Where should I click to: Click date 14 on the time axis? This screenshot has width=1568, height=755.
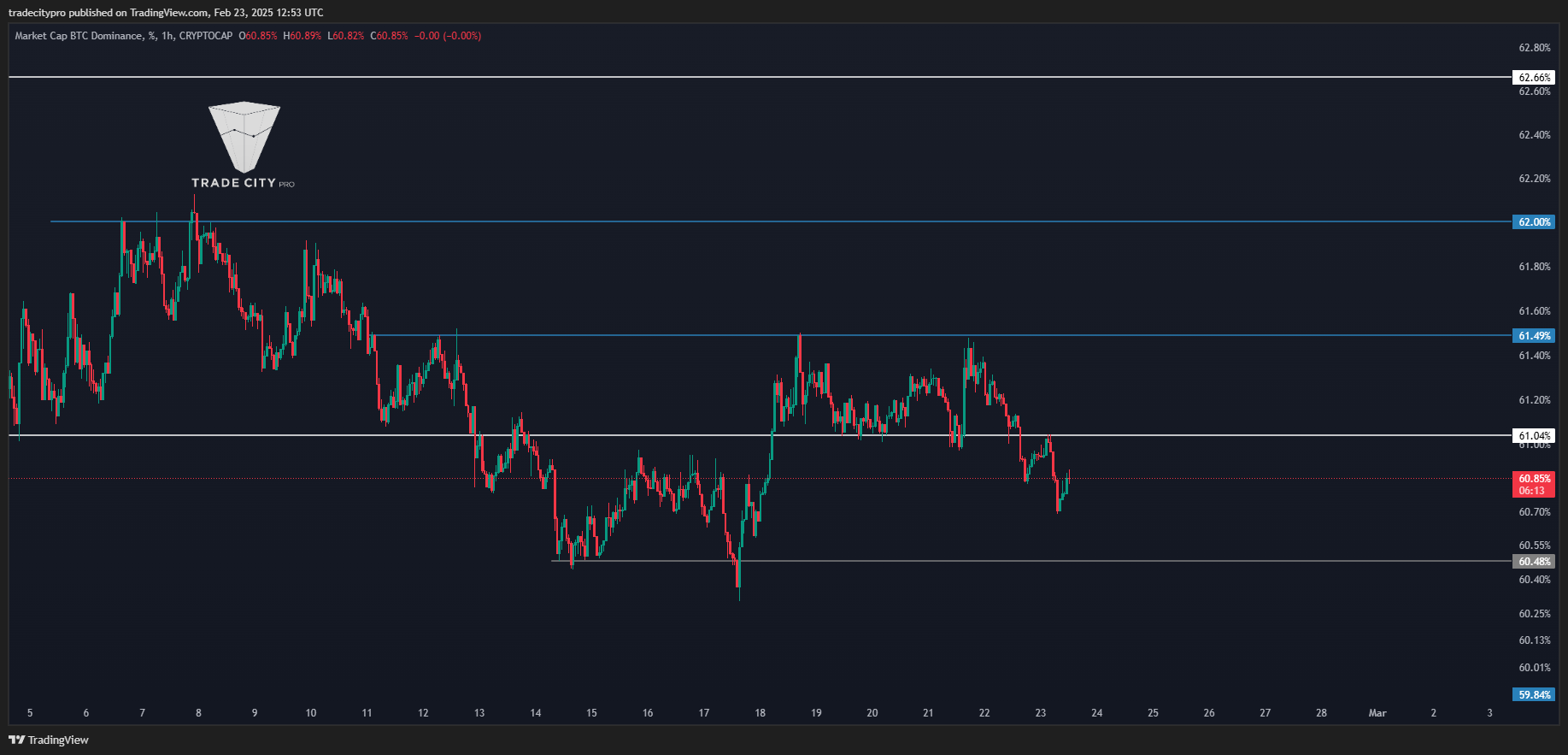point(536,713)
